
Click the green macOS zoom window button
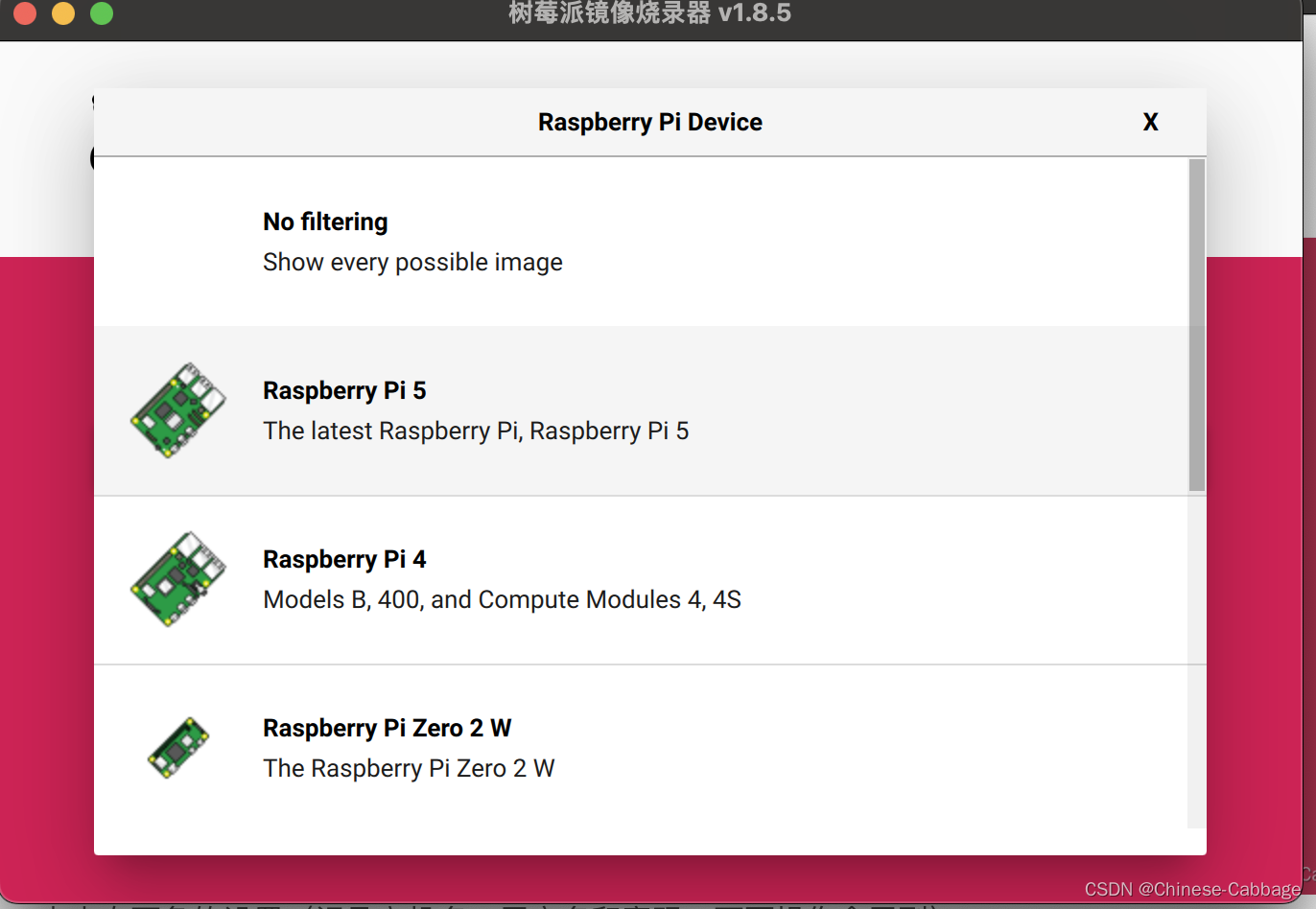102,12
